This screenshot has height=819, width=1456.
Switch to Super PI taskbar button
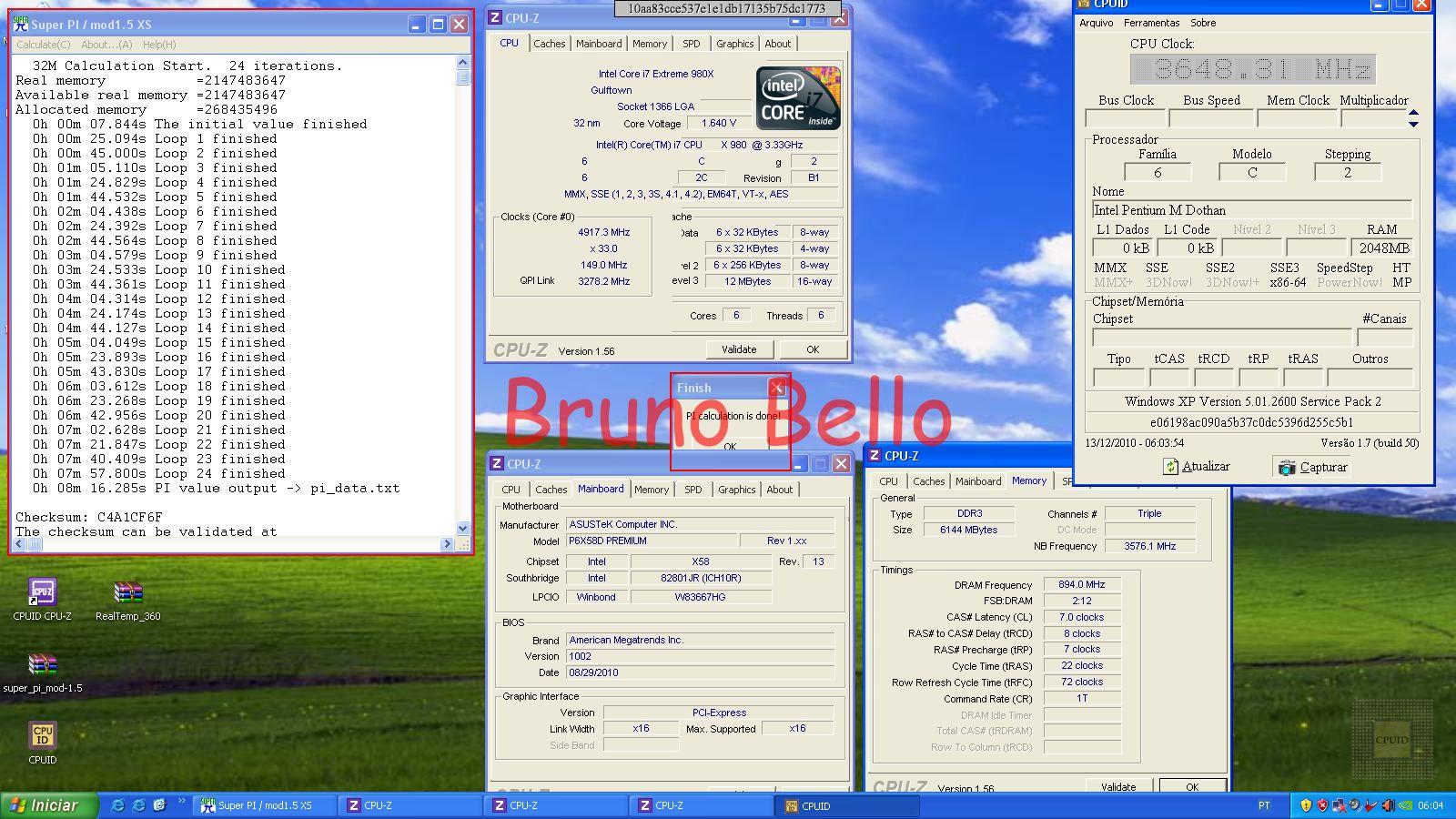(x=264, y=805)
